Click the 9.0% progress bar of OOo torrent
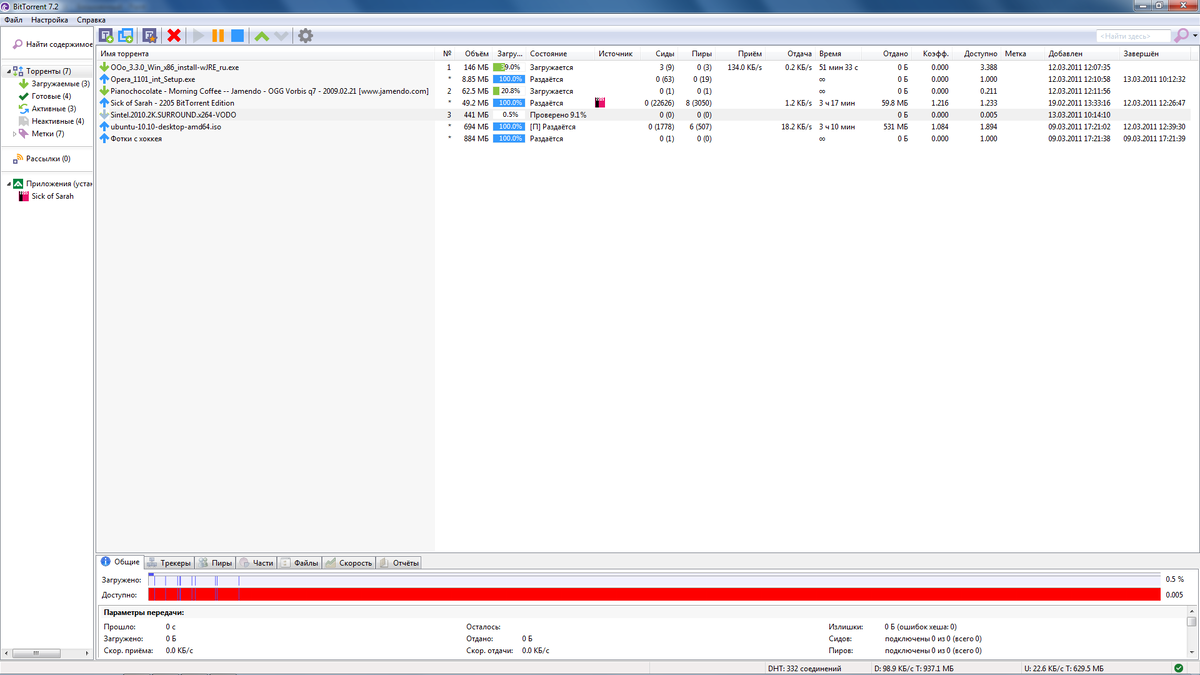 tap(509, 67)
